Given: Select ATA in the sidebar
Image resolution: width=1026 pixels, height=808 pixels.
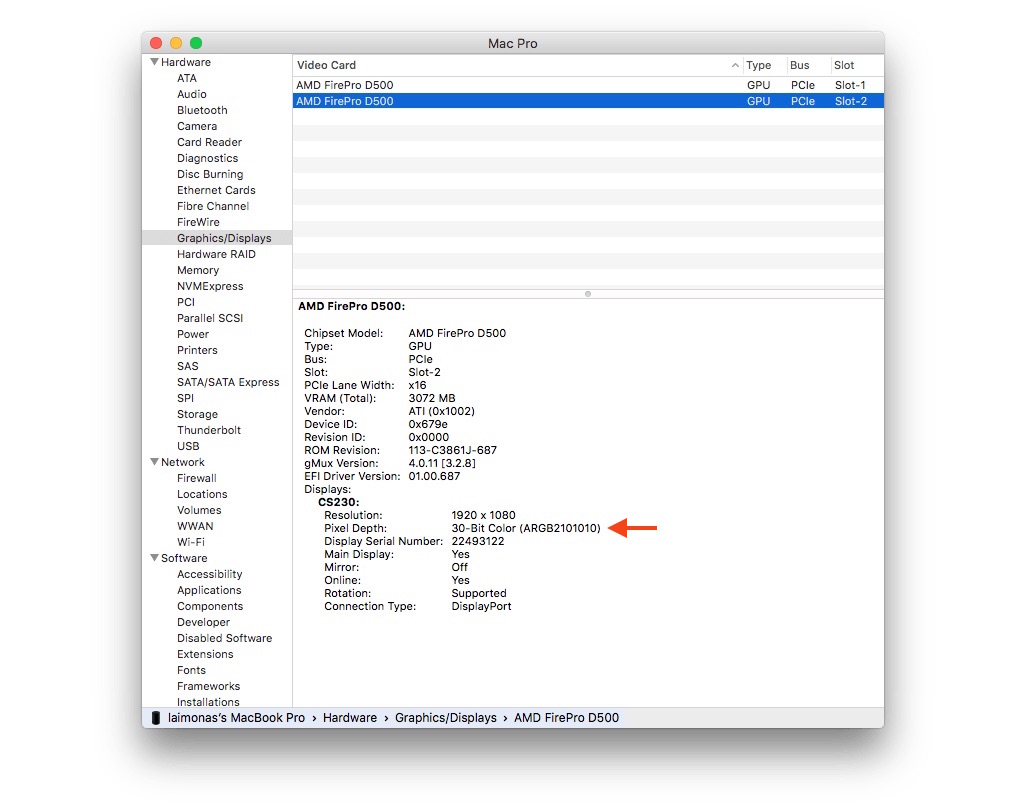Looking at the screenshot, I should [186, 78].
